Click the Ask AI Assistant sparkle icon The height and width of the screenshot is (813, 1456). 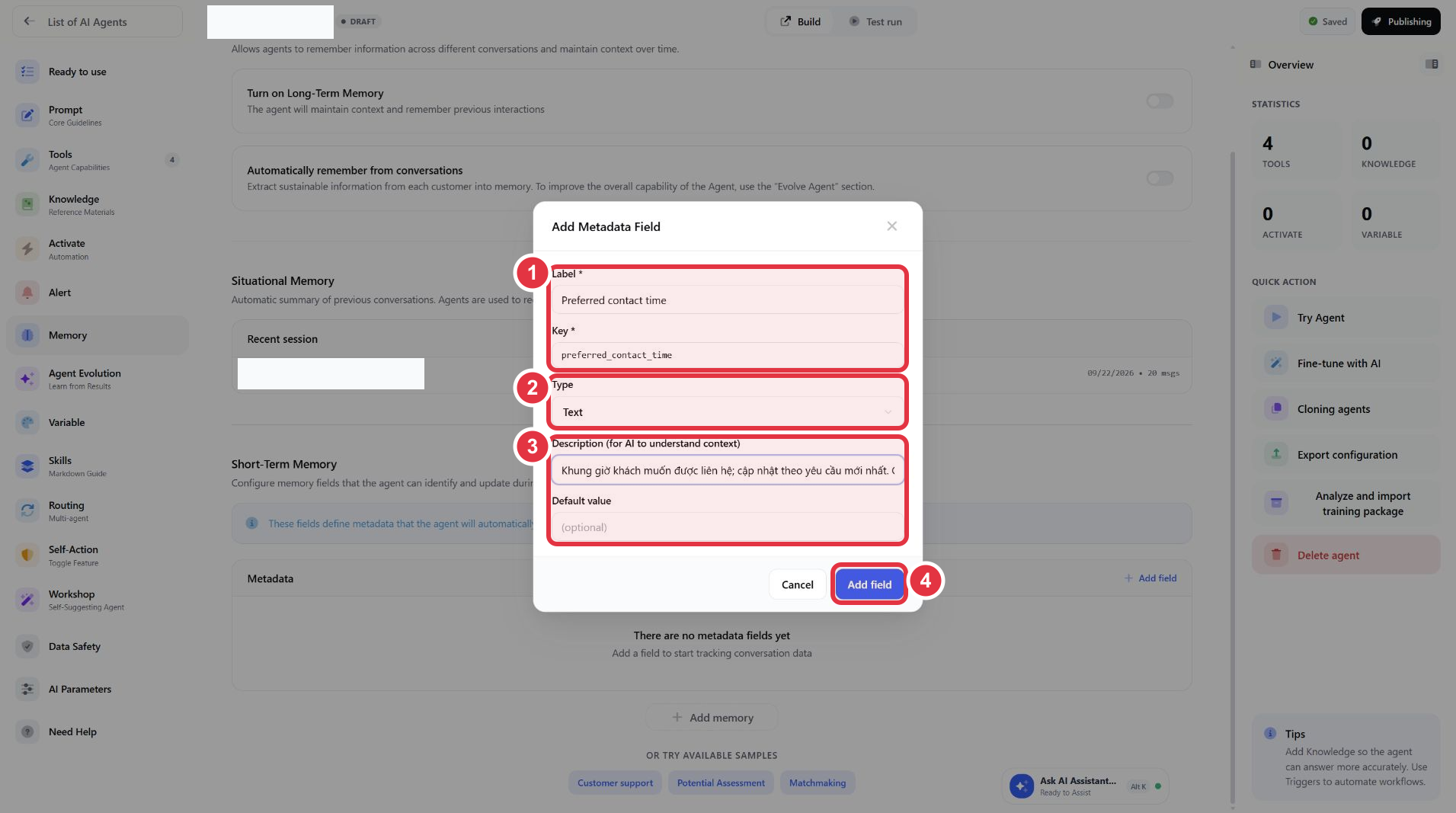pos(1021,786)
